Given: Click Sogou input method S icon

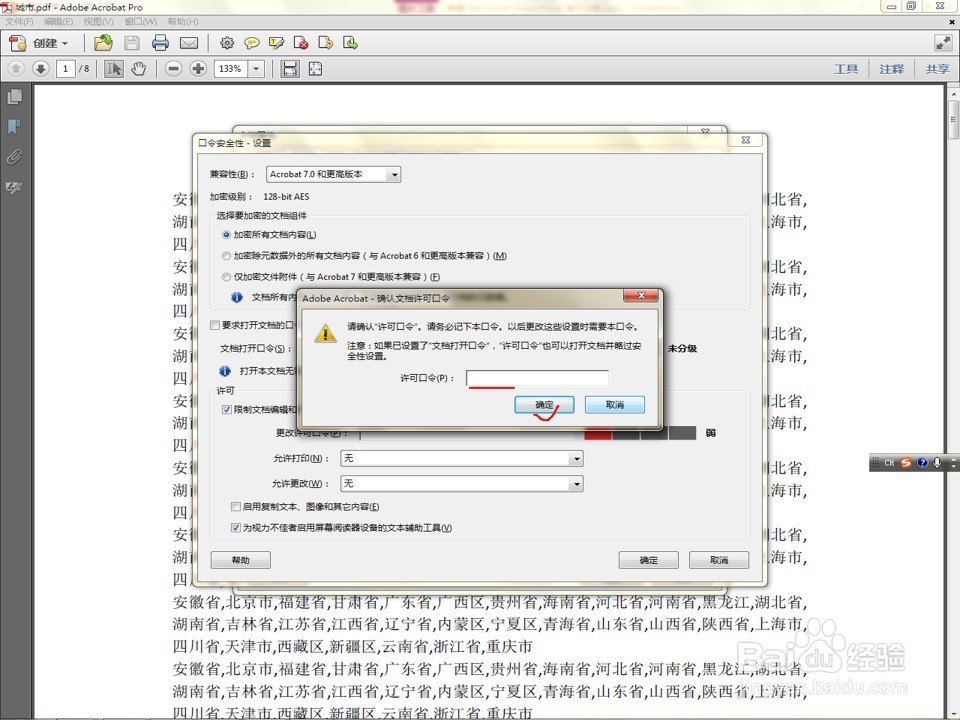Looking at the screenshot, I should 906,463.
